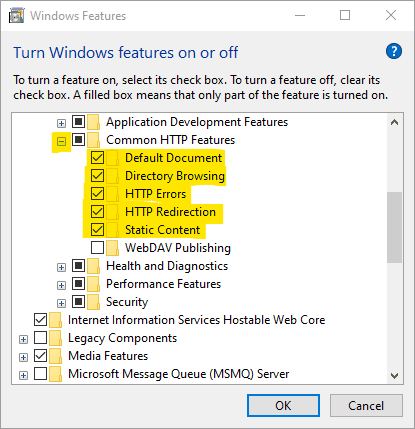This screenshot has height=429, width=415.
Task: Expand the Security node
Action: (x=61, y=304)
